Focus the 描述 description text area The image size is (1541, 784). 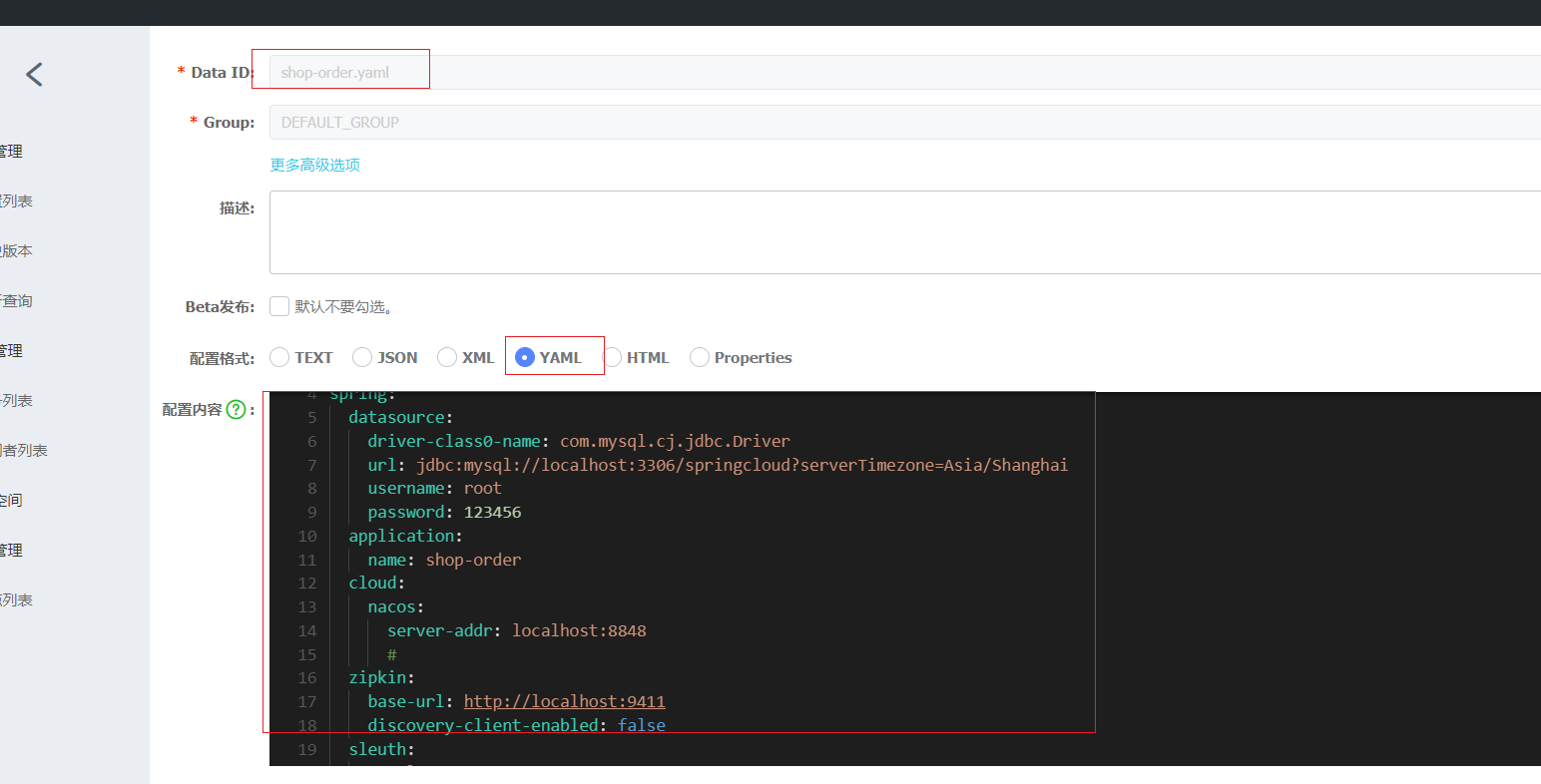coord(905,232)
